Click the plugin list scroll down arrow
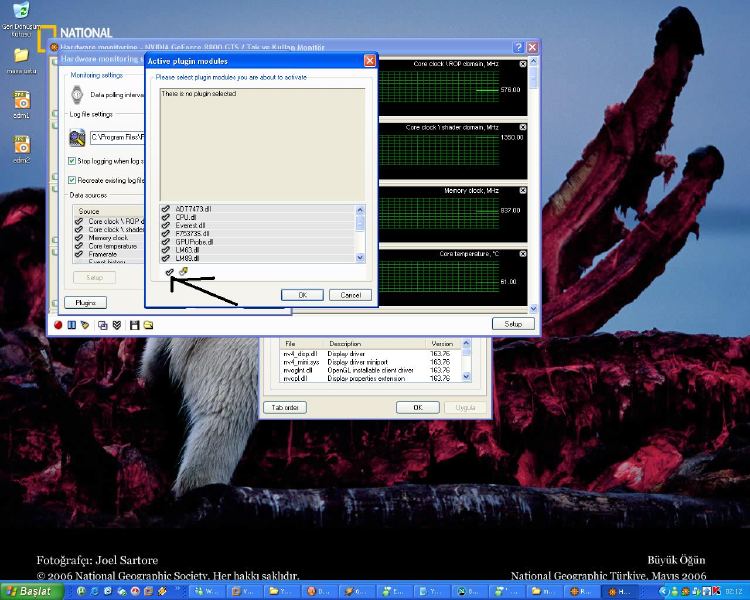 click(x=360, y=258)
